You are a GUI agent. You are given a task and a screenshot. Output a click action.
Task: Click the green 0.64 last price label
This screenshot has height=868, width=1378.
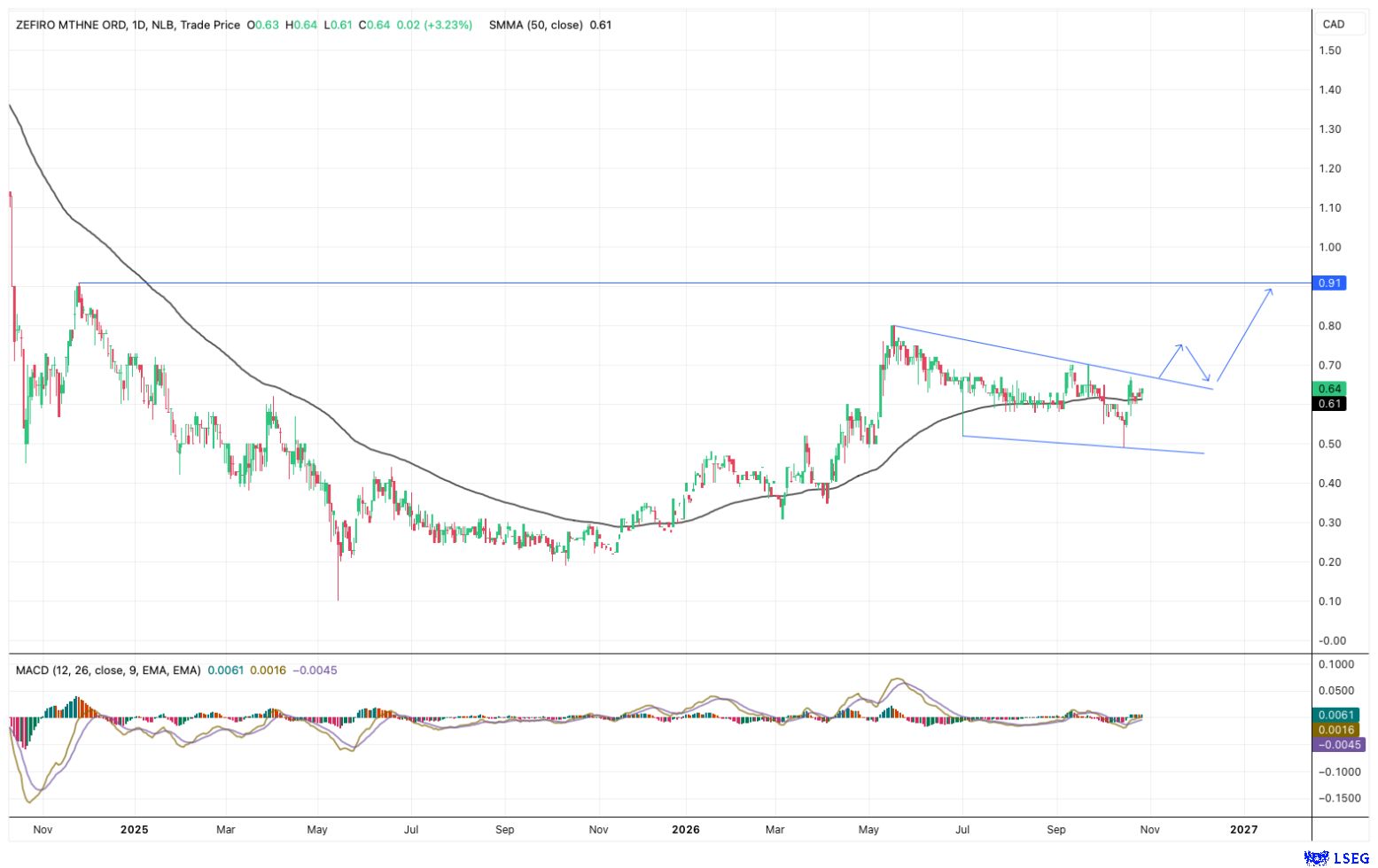click(1329, 389)
